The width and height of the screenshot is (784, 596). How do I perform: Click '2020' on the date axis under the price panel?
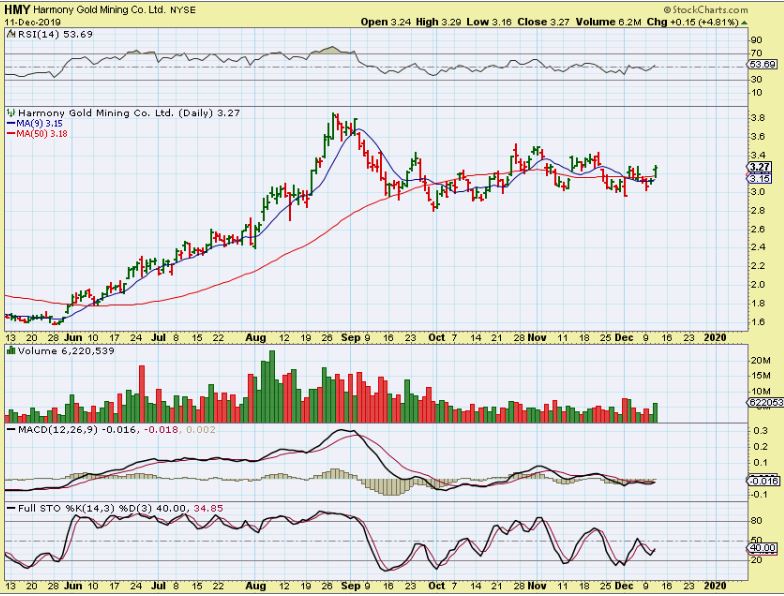(x=715, y=338)
